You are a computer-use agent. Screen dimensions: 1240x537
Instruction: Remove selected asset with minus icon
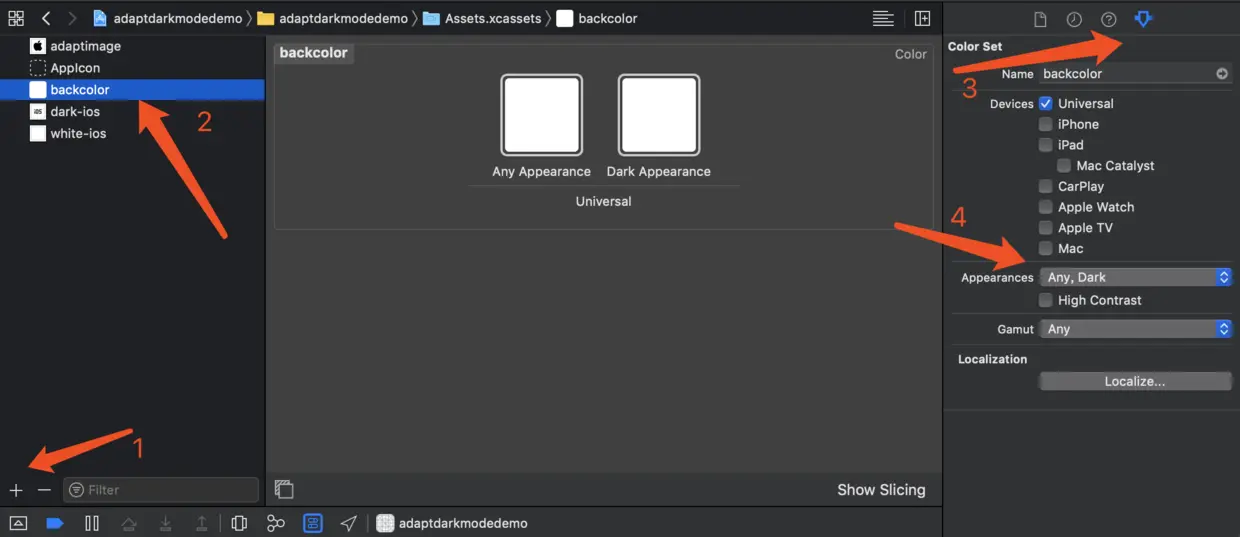click(44, 490)
